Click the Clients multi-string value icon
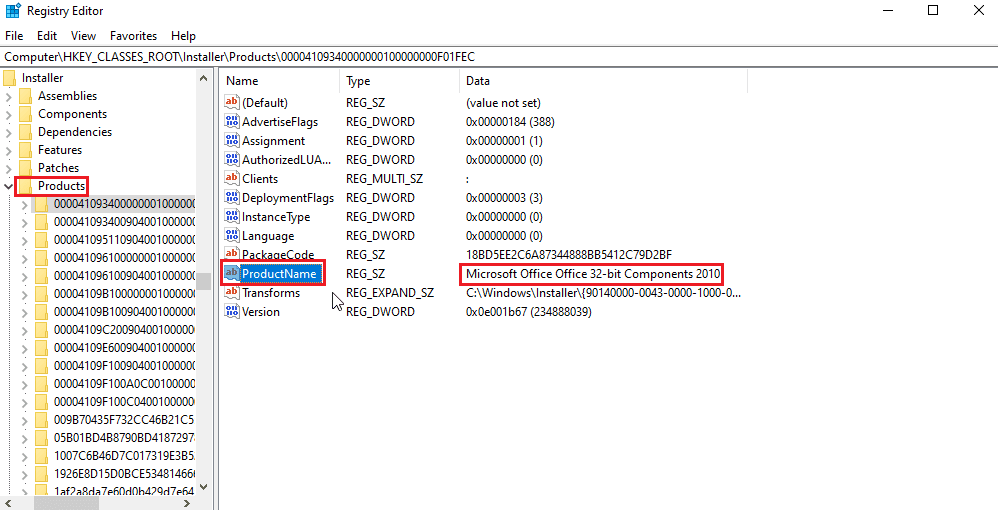 232,178
